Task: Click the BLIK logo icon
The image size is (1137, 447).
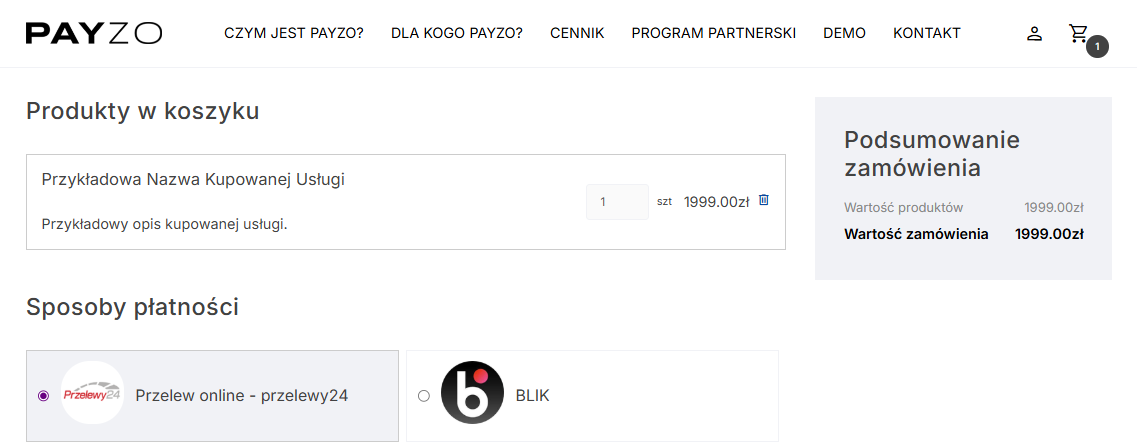Action: coord(472,394)
